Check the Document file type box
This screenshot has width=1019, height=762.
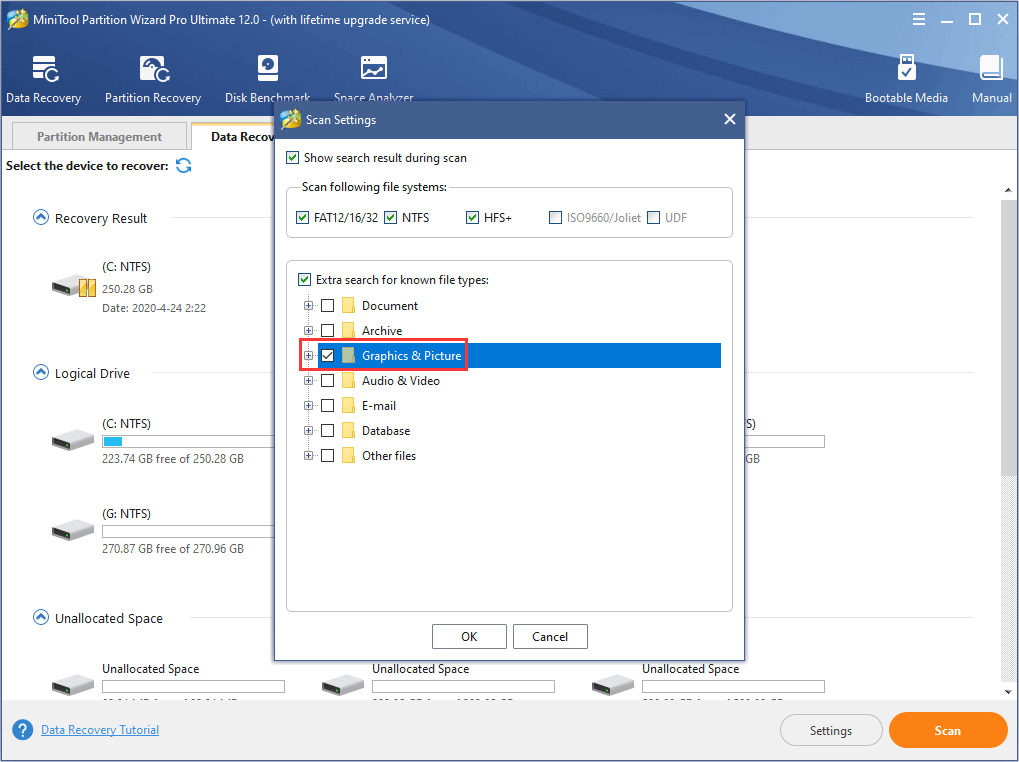[328, 305]
